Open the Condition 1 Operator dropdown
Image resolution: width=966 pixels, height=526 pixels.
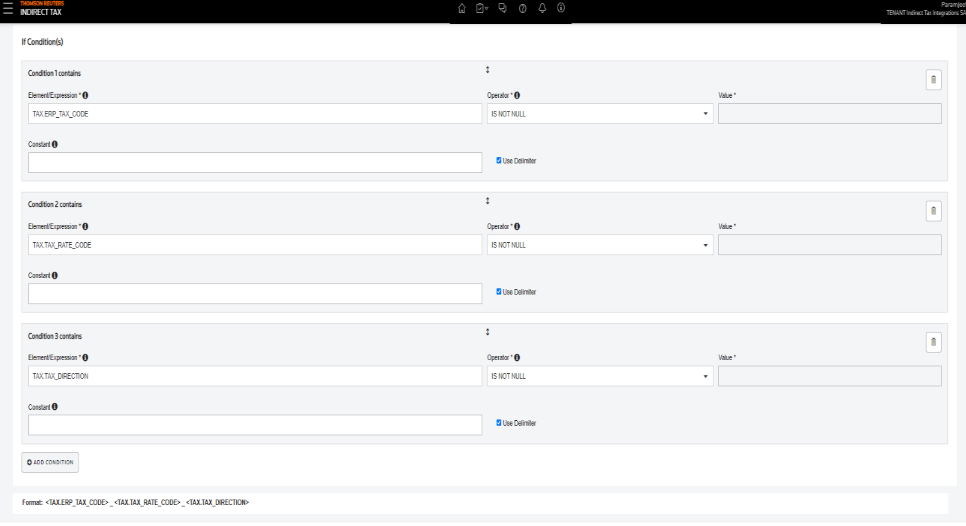point(599,114)
